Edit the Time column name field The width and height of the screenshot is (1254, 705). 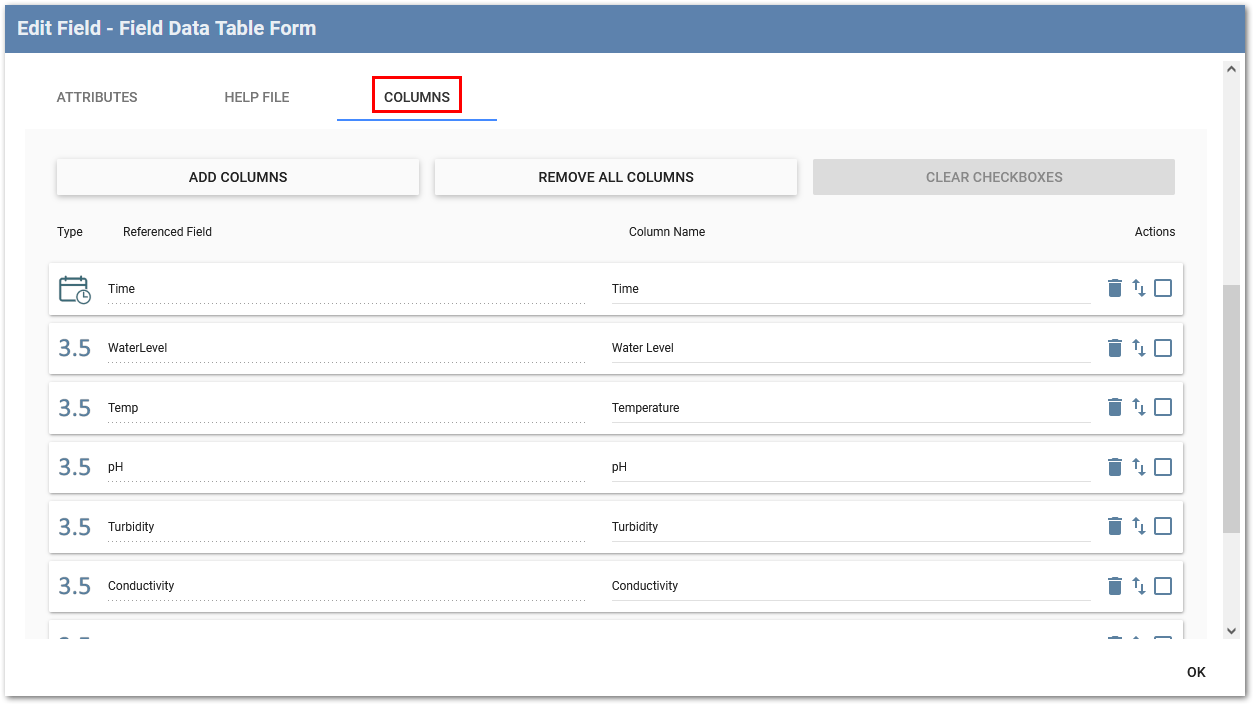click(x=851, y=289)
